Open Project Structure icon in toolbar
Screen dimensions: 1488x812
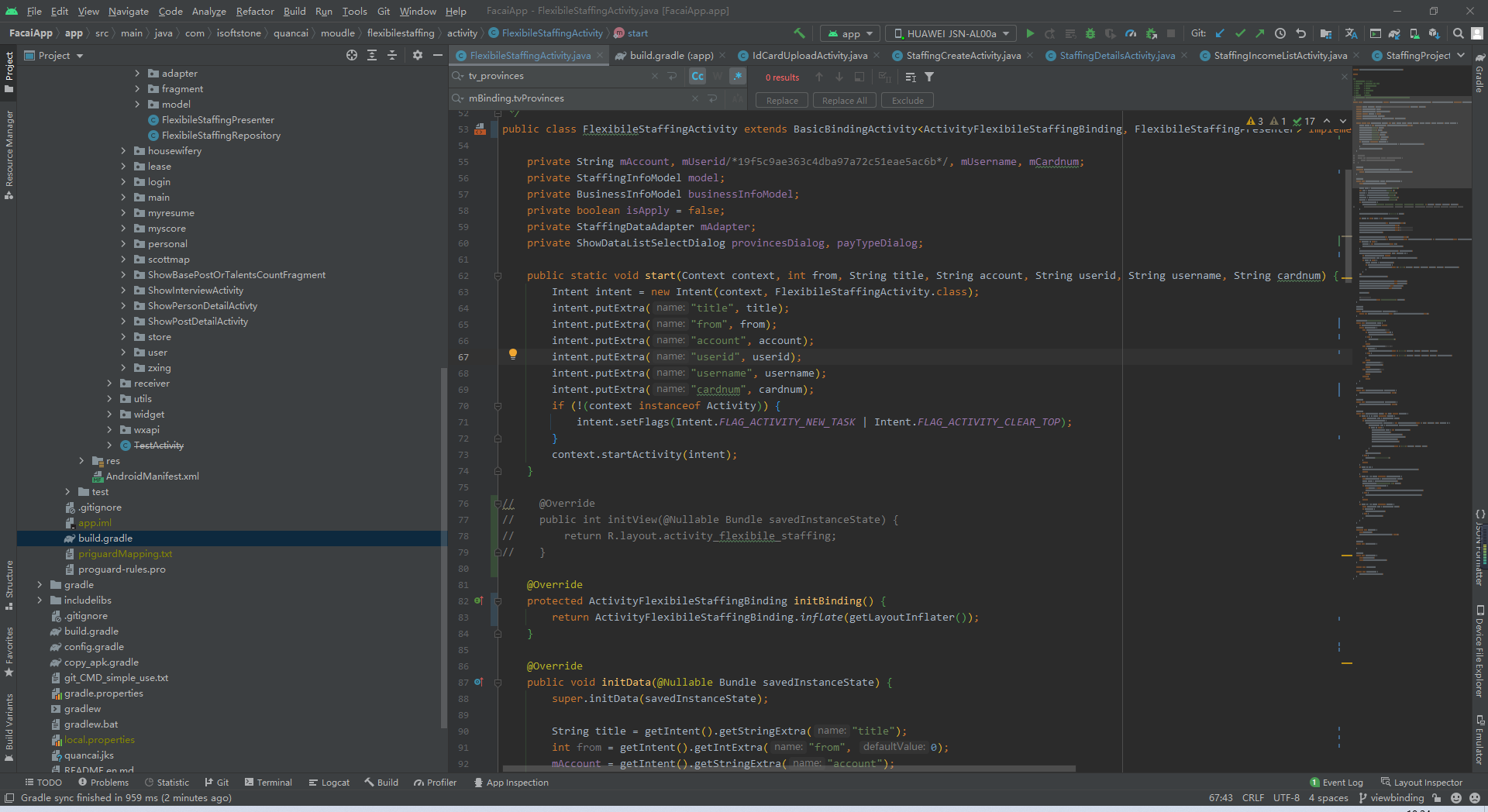[x=1326, y=33]
